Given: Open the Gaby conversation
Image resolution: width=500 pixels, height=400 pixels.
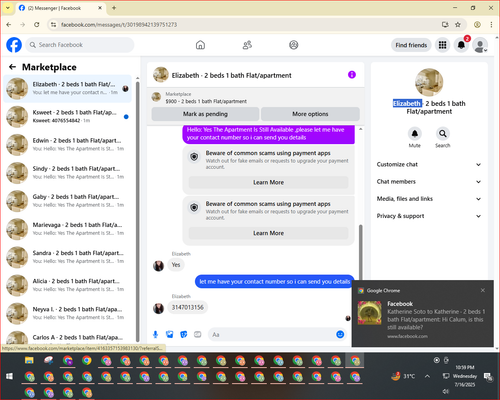Looking at the screenshot, I should pos(68,201).
